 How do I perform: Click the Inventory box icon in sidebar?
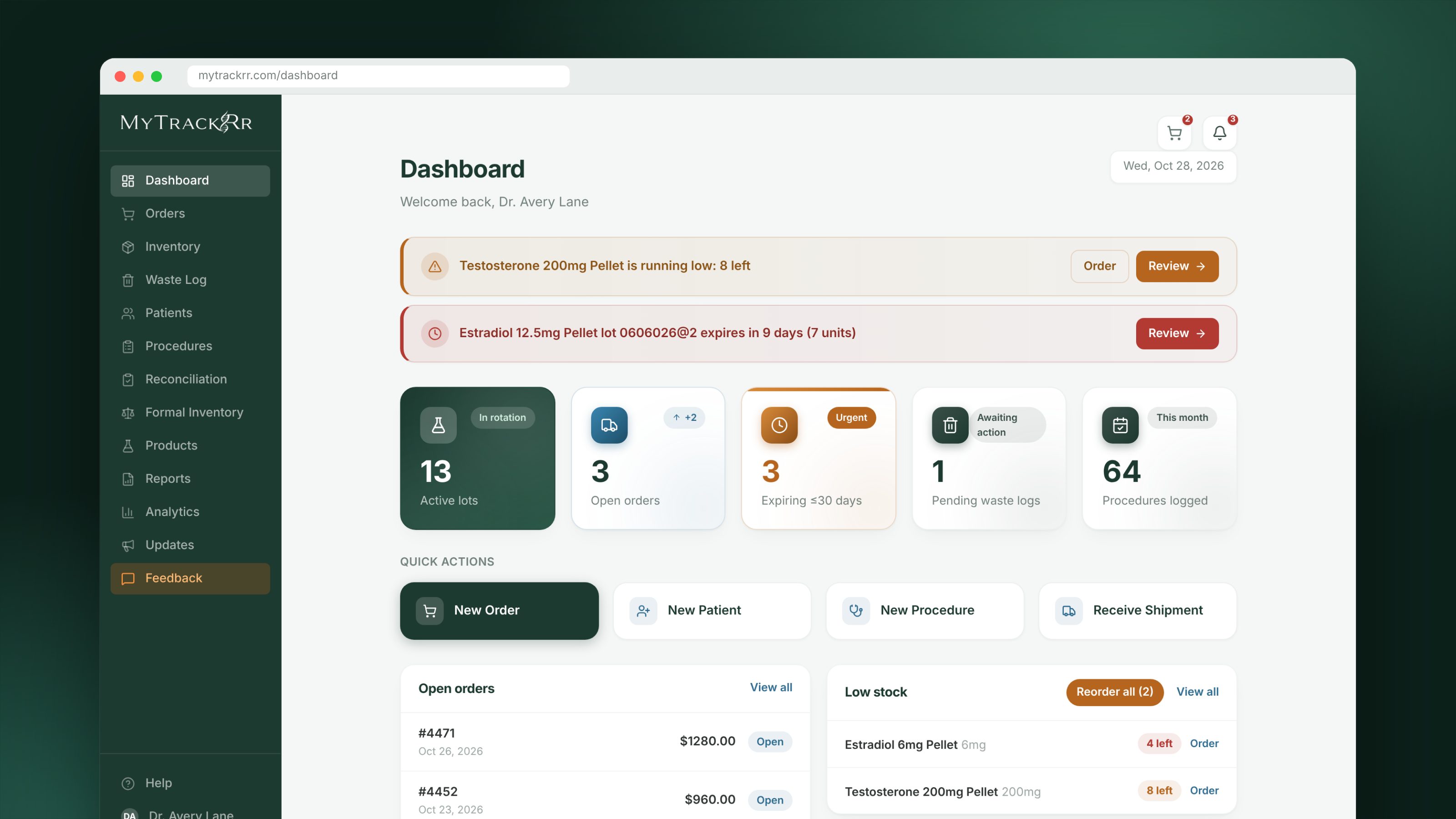point(128,247)
